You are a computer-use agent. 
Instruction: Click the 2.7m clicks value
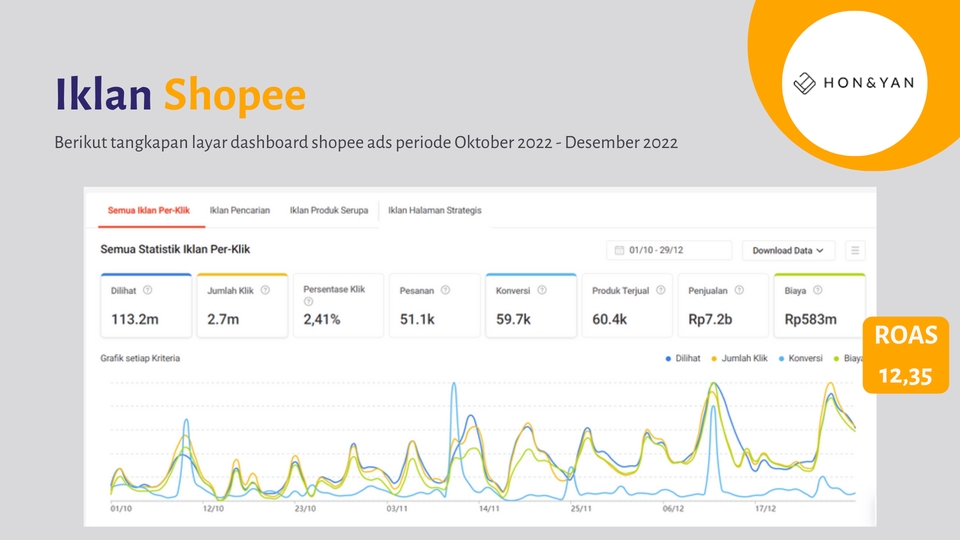223,319
